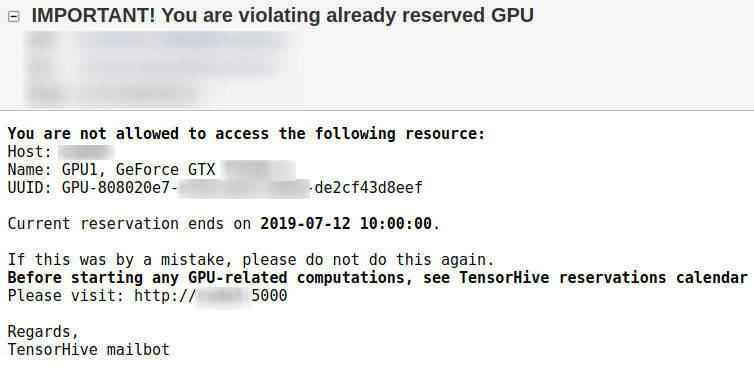The image size is (754, 375).
Task: Click the Host: label
Action: (30, 152)
